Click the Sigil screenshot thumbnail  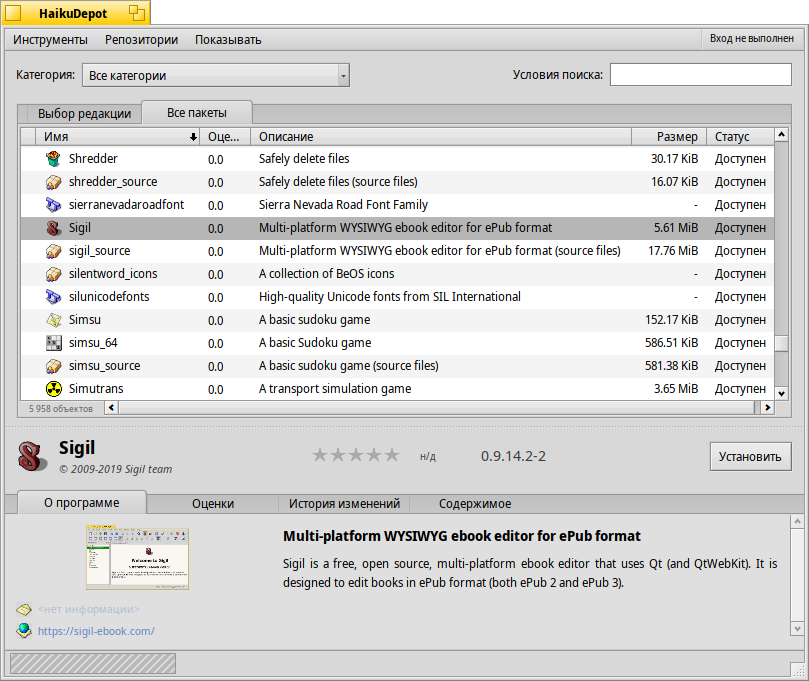(x=137, y=558)
